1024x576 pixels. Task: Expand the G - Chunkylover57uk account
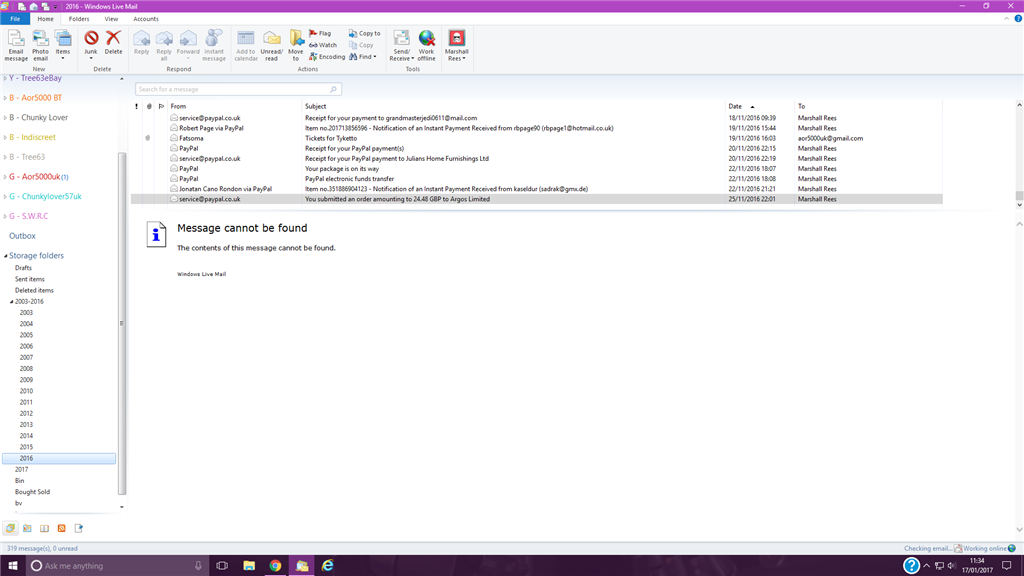click(5, 197)
